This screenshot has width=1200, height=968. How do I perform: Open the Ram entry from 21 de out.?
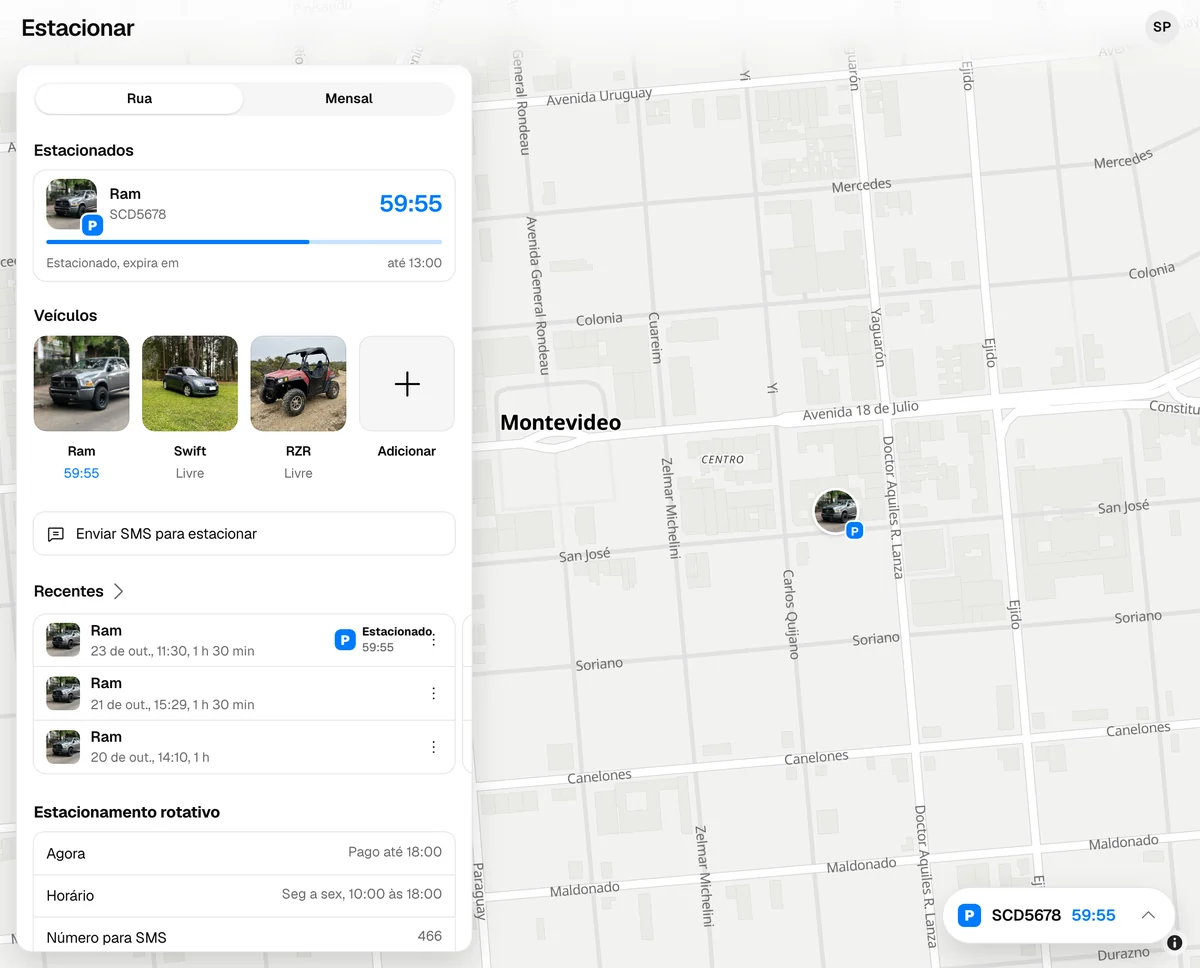[244, 693]
